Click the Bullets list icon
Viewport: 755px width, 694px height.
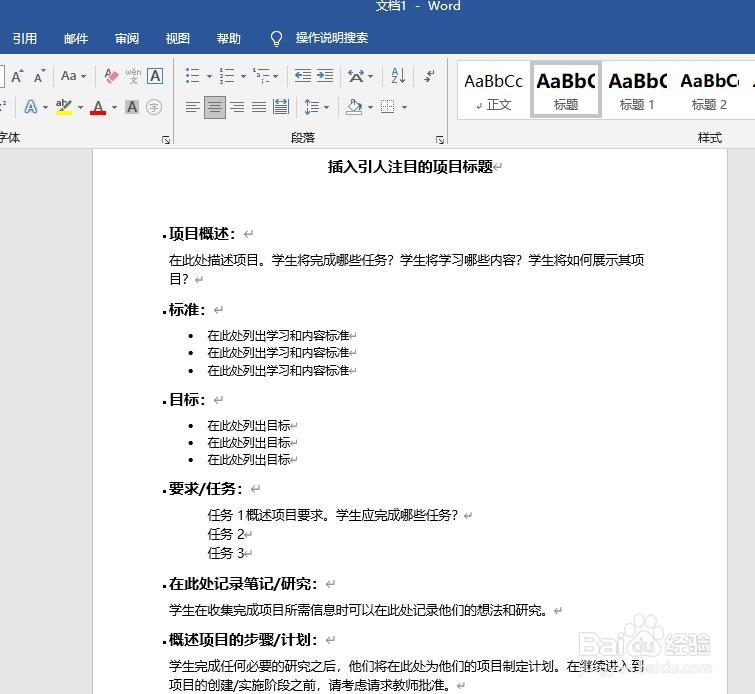tap(193, 76)
